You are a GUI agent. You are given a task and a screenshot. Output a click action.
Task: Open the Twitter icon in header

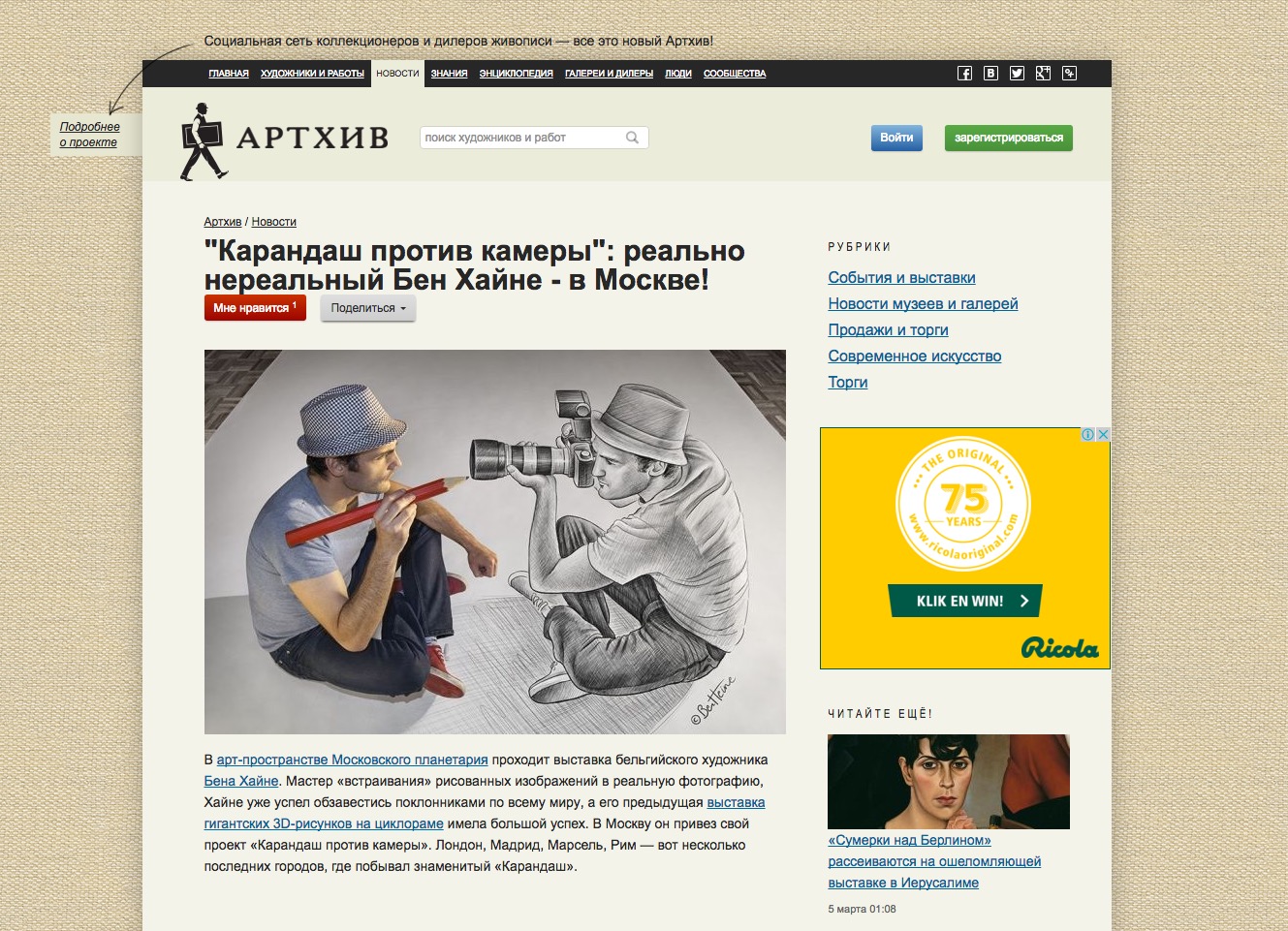(x=1017, y=74)
